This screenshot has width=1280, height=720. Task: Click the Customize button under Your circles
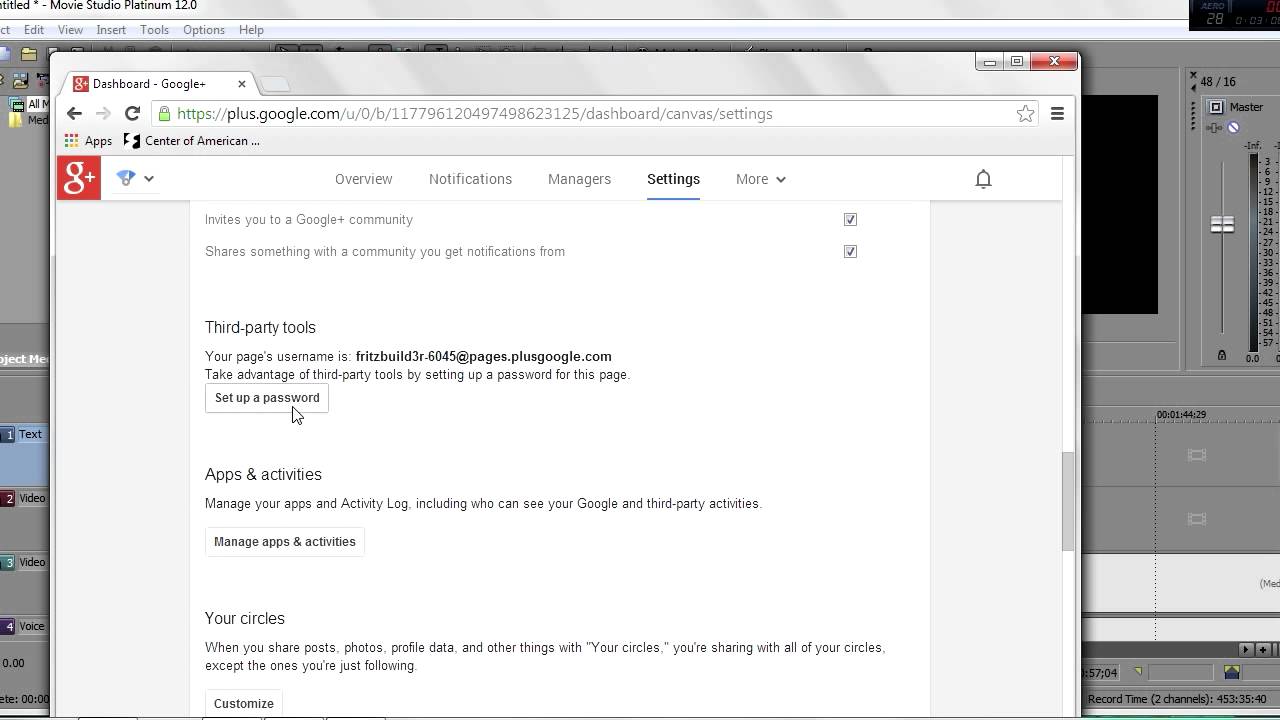click(244, 704)
